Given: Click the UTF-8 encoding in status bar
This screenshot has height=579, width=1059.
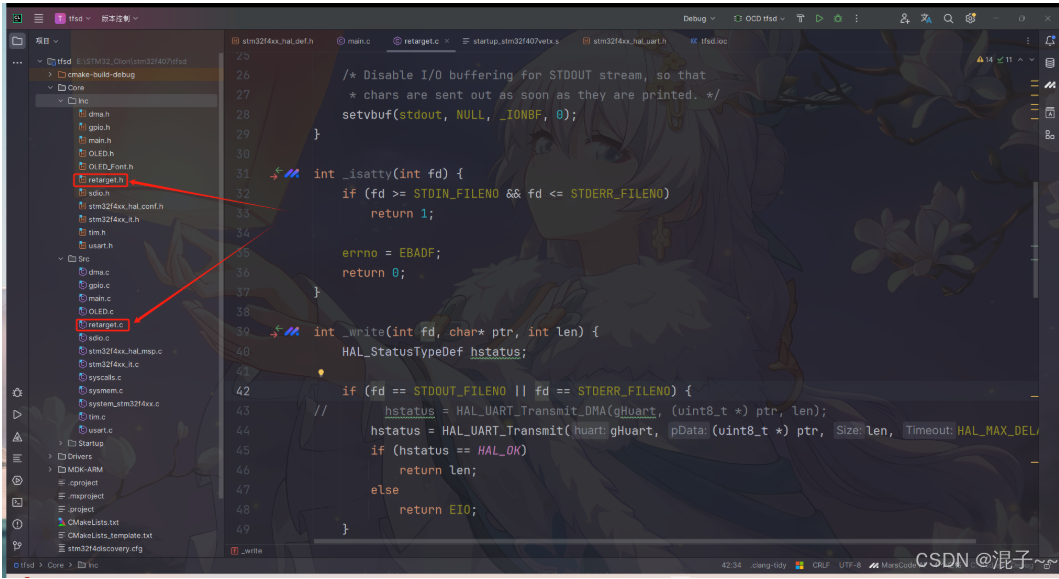Looking at the screenshot, I should (850, 565).
